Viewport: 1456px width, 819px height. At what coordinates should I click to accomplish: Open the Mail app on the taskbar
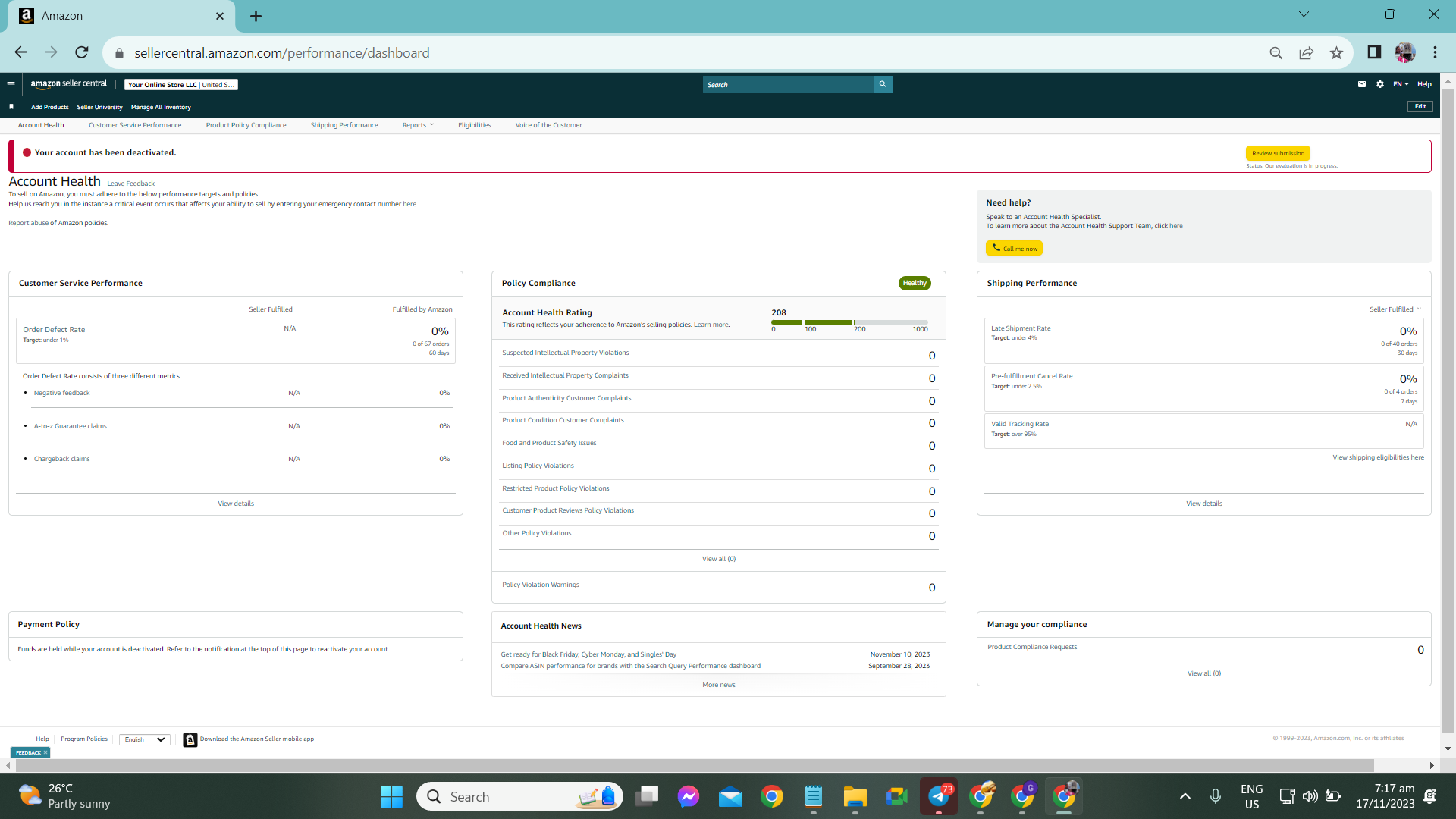(730, 796)
